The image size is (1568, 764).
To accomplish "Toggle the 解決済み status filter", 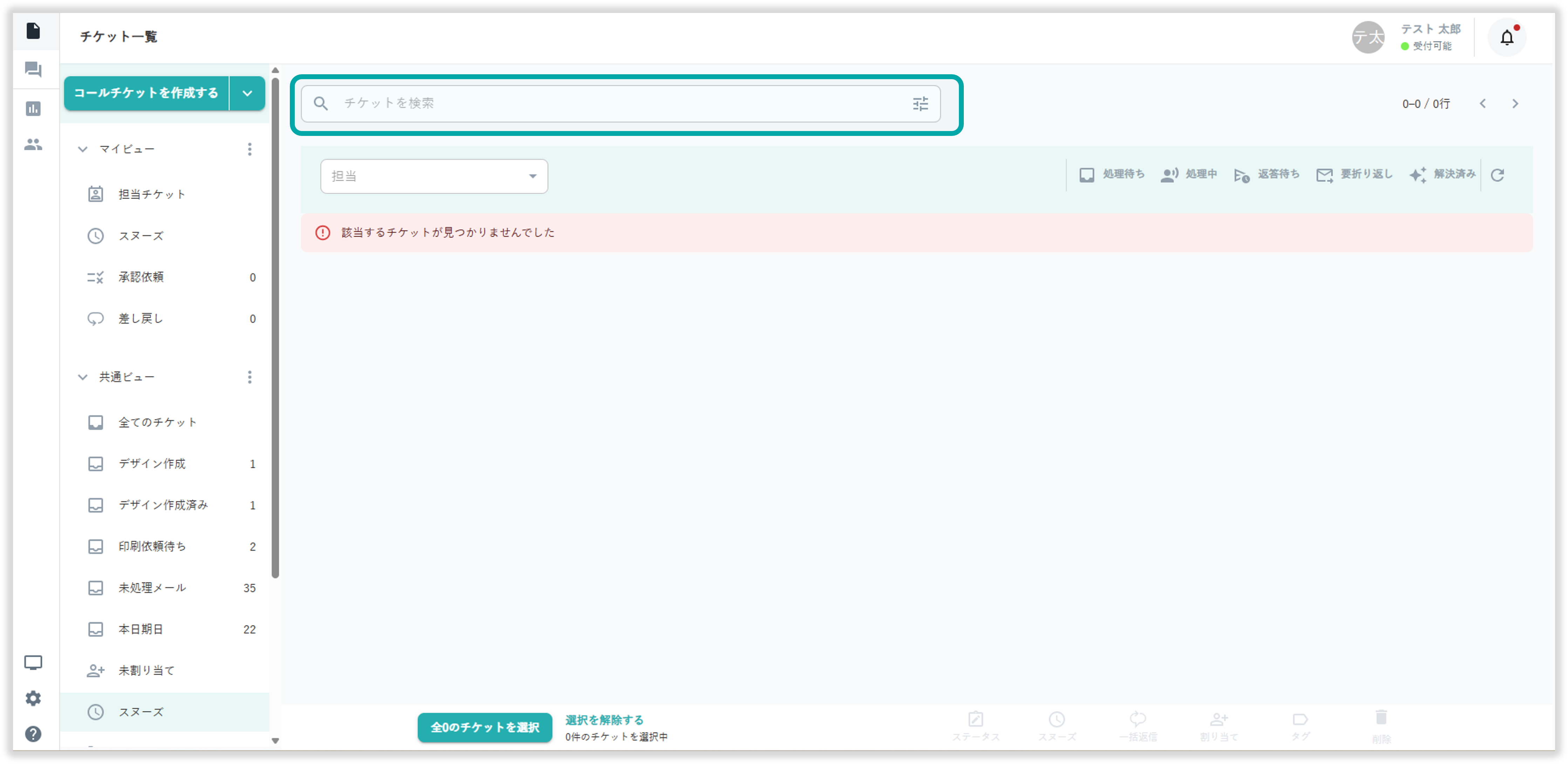I will coord(1442,174).
